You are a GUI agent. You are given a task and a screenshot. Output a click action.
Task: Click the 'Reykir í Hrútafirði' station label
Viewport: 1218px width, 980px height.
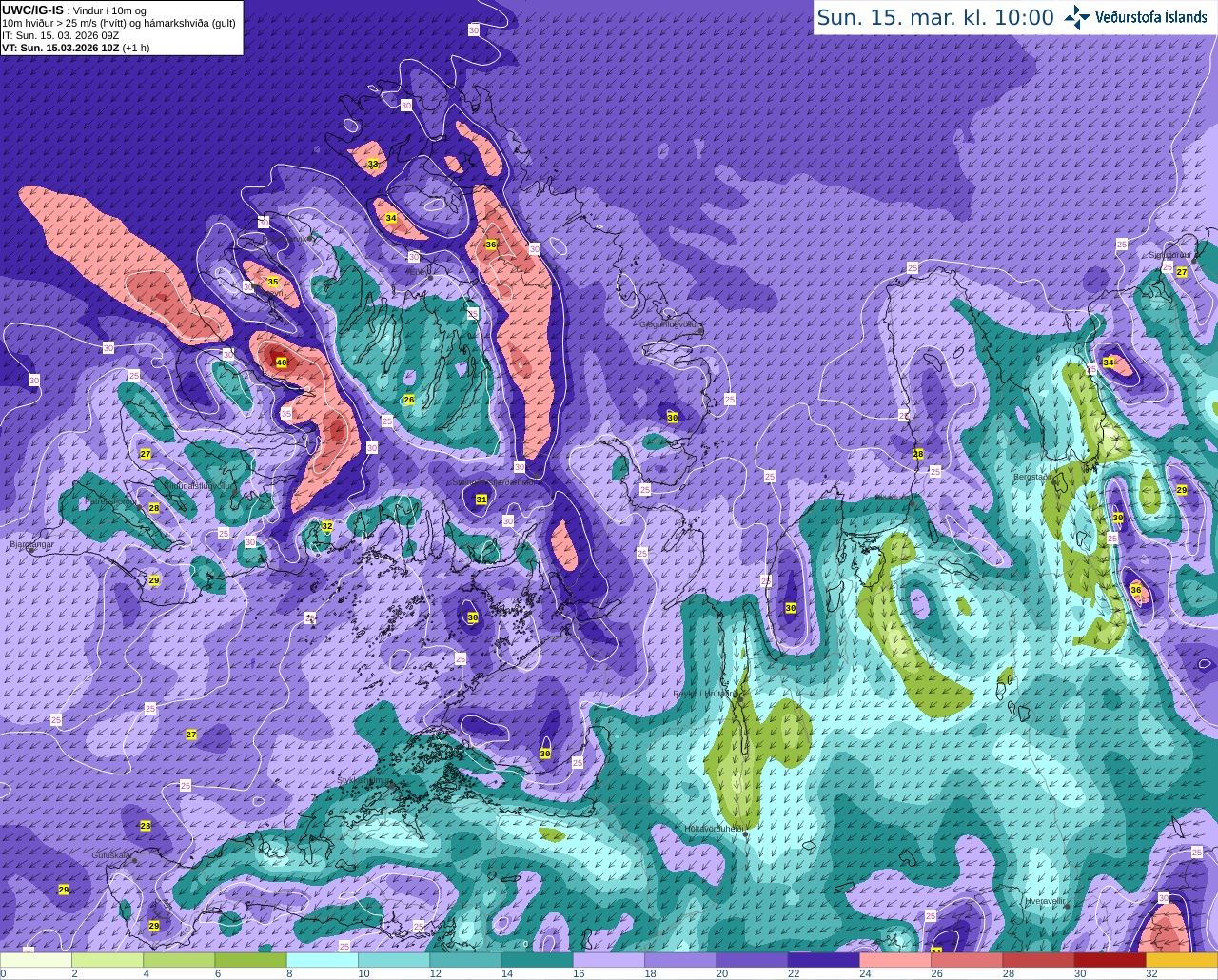point(706,694)
